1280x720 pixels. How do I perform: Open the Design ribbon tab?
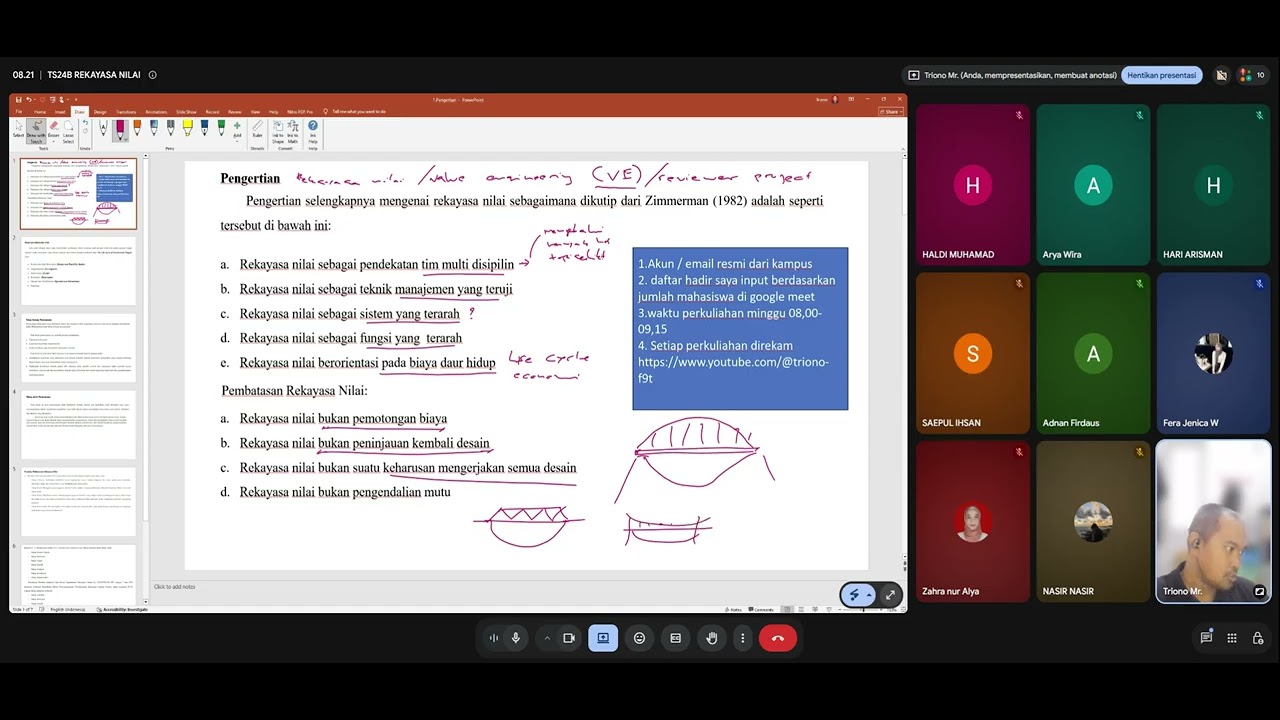click(x=100, y=112)
